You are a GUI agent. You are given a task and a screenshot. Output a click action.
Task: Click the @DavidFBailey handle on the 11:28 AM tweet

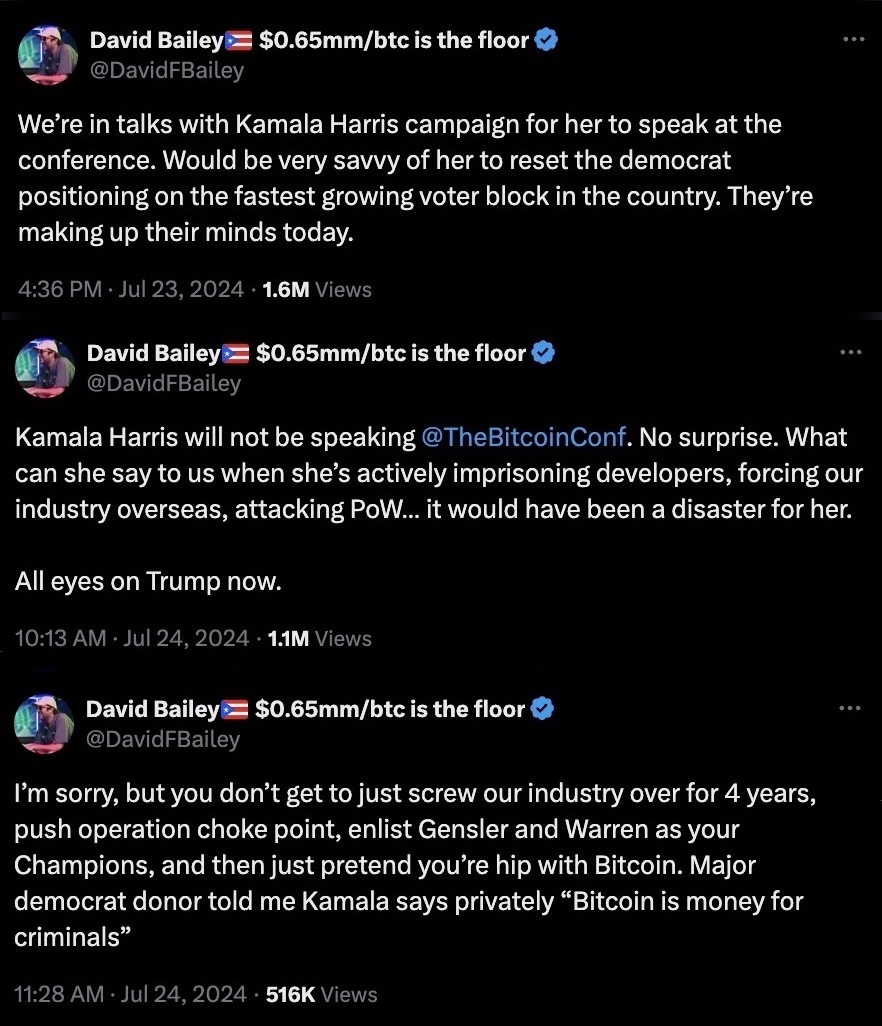tap(163, 739)
